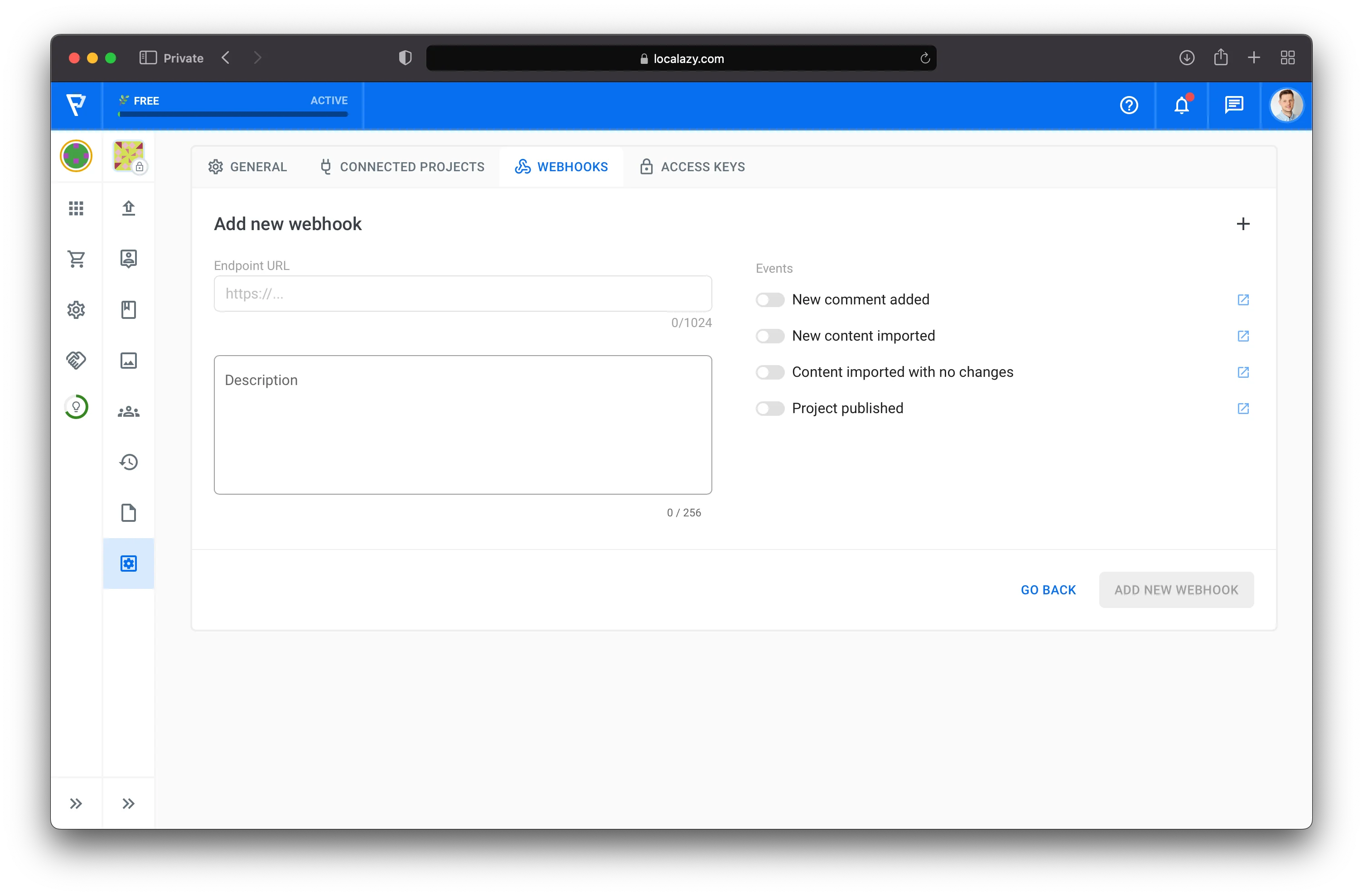Click inside the Endpoint URL field
The image size is (1363, 896).
click(x=463, y=294)
